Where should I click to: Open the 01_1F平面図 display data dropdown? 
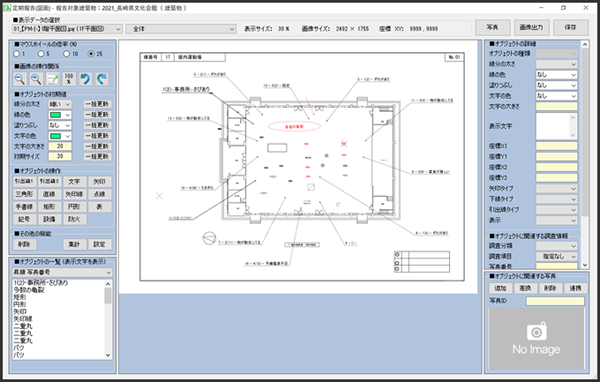point(67,29)
